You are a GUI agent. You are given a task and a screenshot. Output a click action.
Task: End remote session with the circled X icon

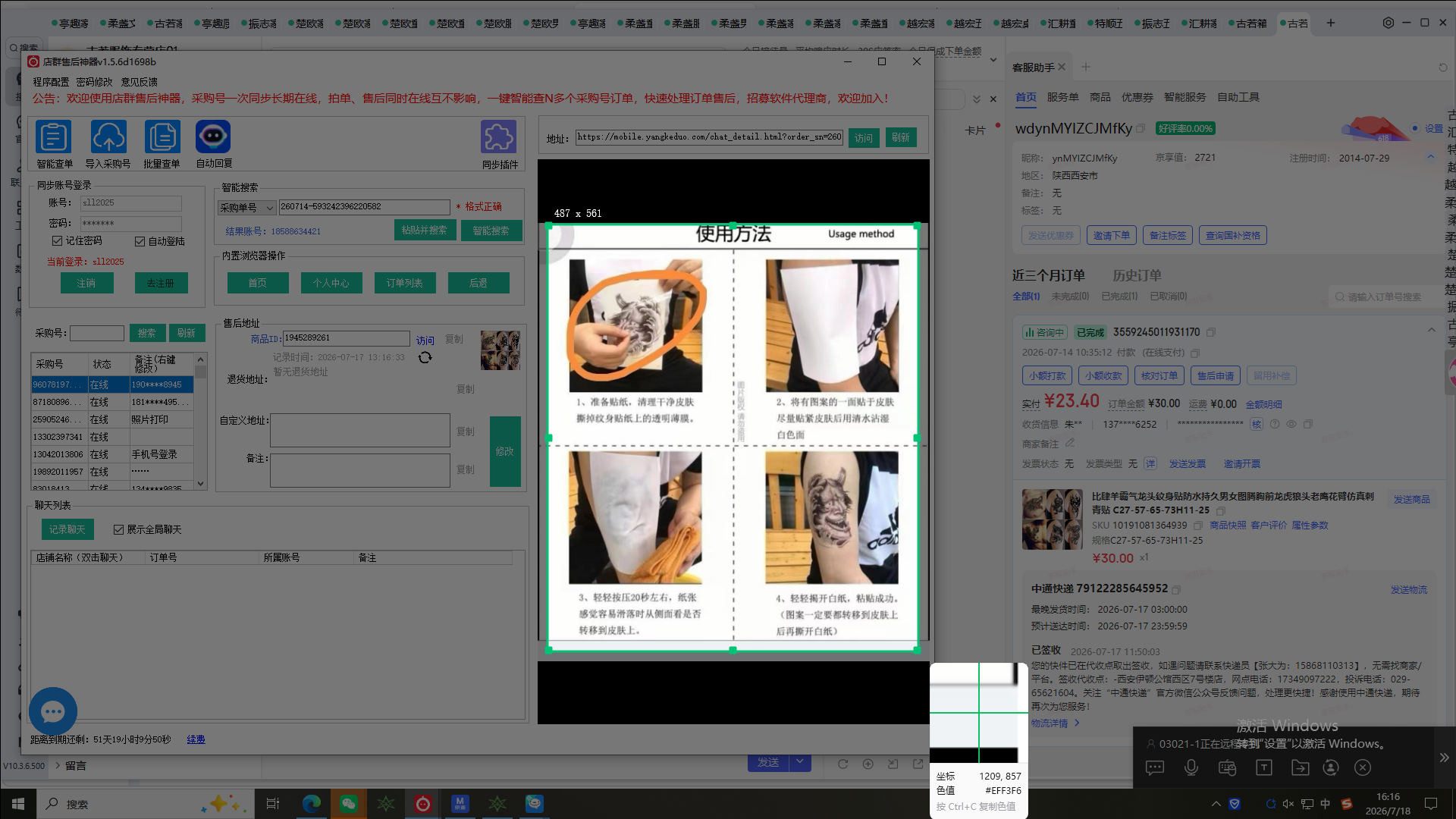point(1363,768)
